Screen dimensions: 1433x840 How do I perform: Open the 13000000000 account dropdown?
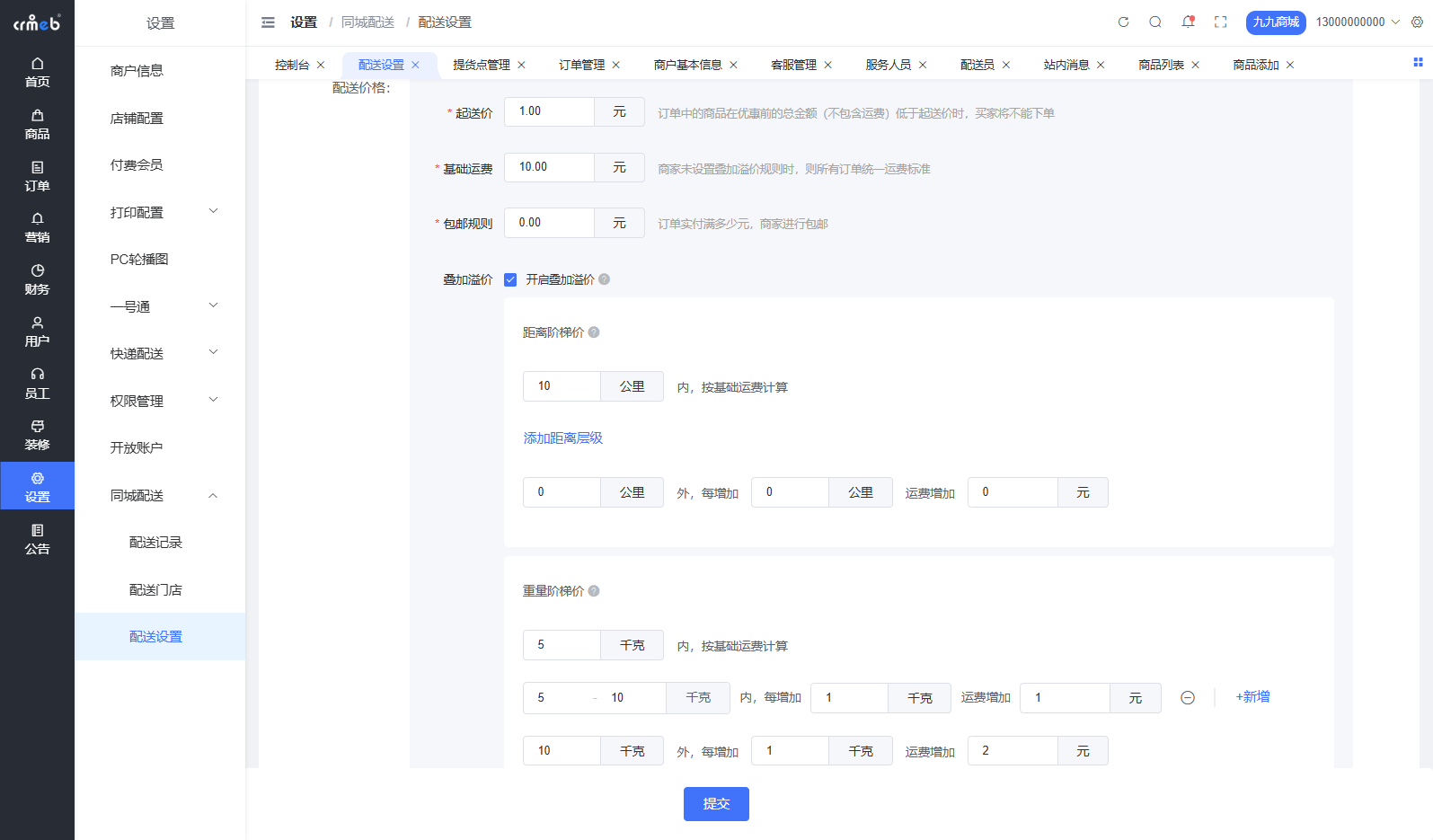(x=1357, y=22)
